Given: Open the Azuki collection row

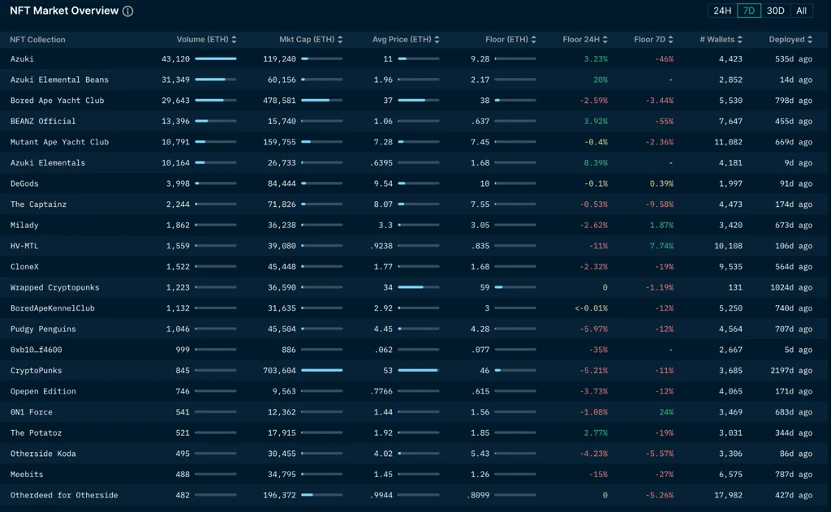Looking at the screenshot, I should pos(22,59).
